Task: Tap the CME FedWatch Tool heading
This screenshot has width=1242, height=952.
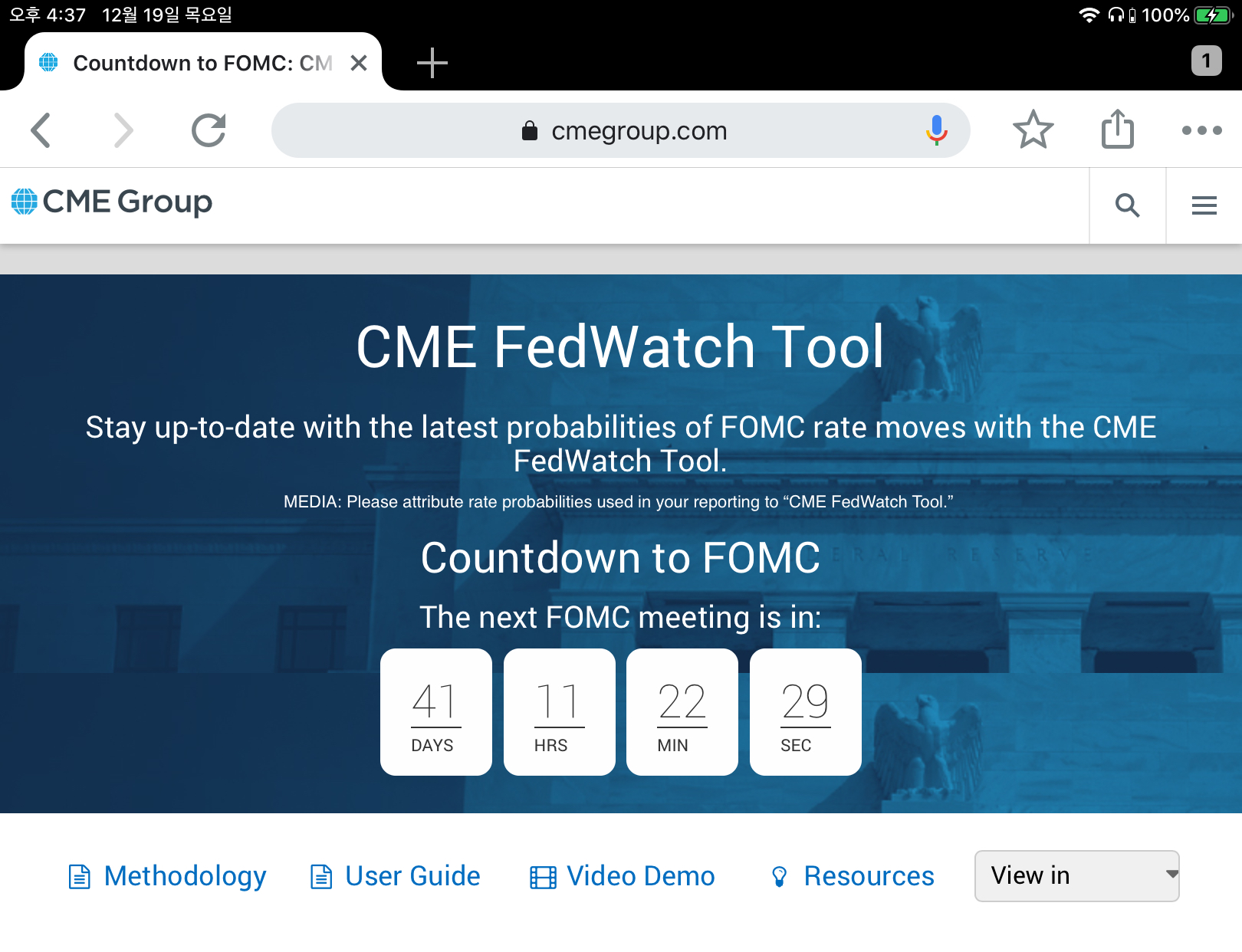Action: (620, 346)
